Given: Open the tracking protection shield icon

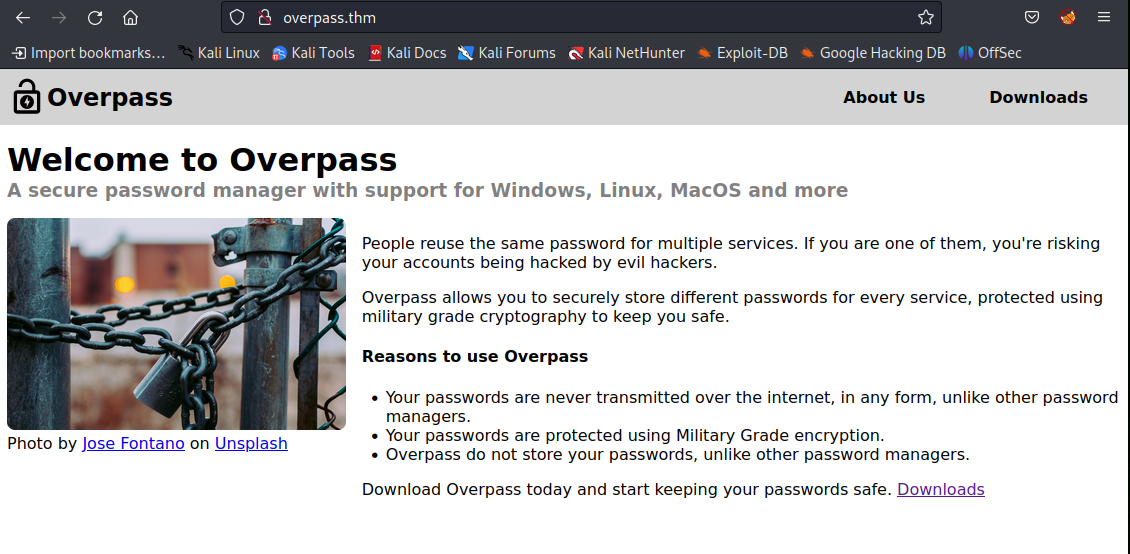Looking at the screenshot, I should click(237, 17).
